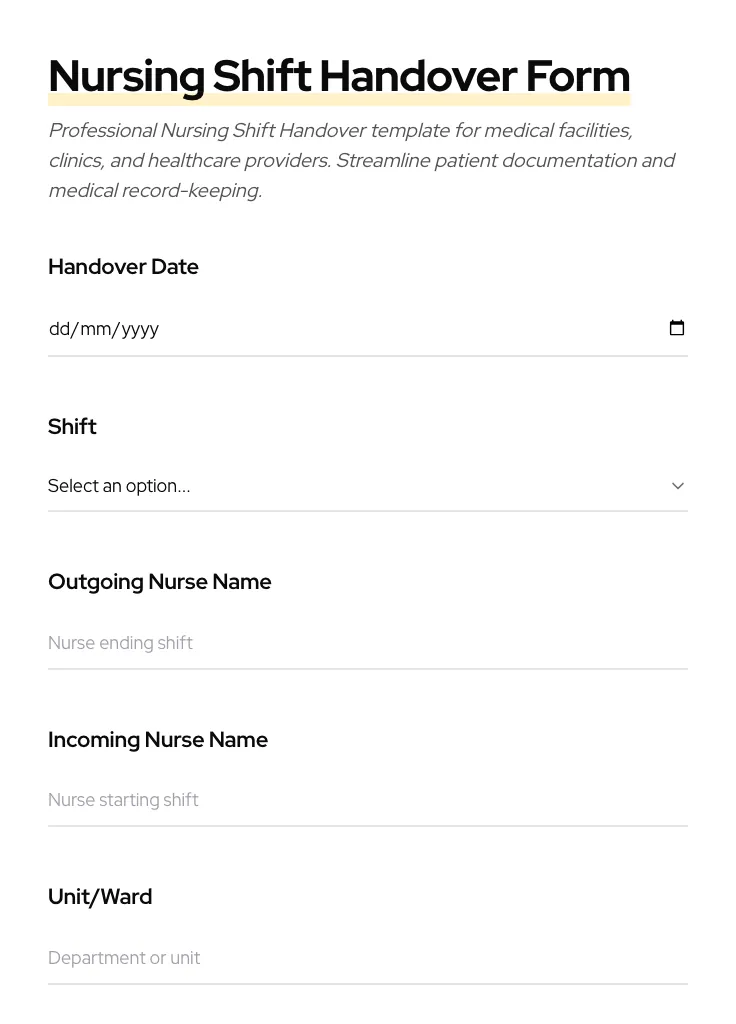Click the italic description text under the title
Viewport: 736px width, 1024px height.
pos(362,160)
